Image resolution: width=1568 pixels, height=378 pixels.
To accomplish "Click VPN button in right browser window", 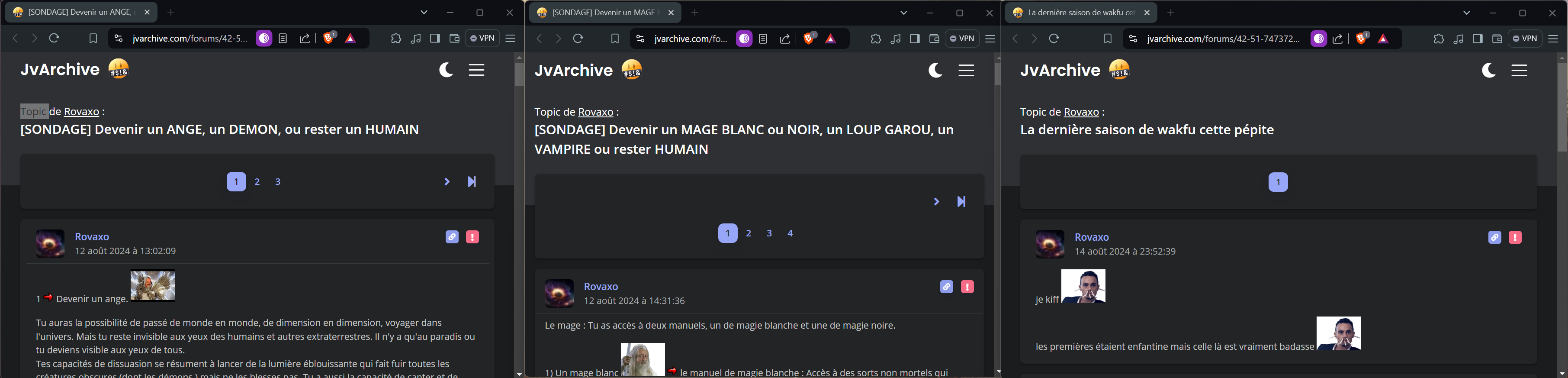I will point(1526,39).
